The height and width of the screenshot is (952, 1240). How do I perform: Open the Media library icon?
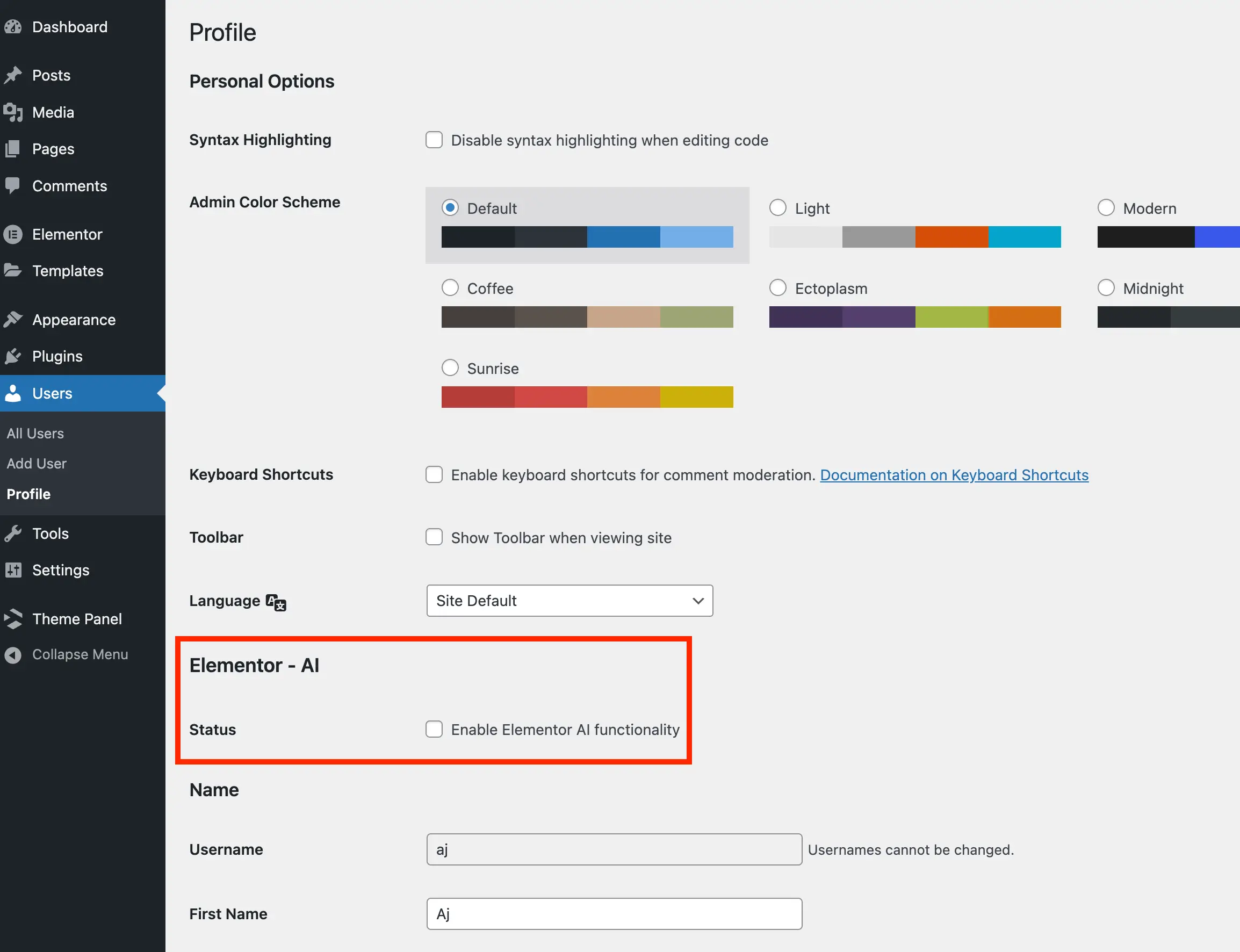14,112
